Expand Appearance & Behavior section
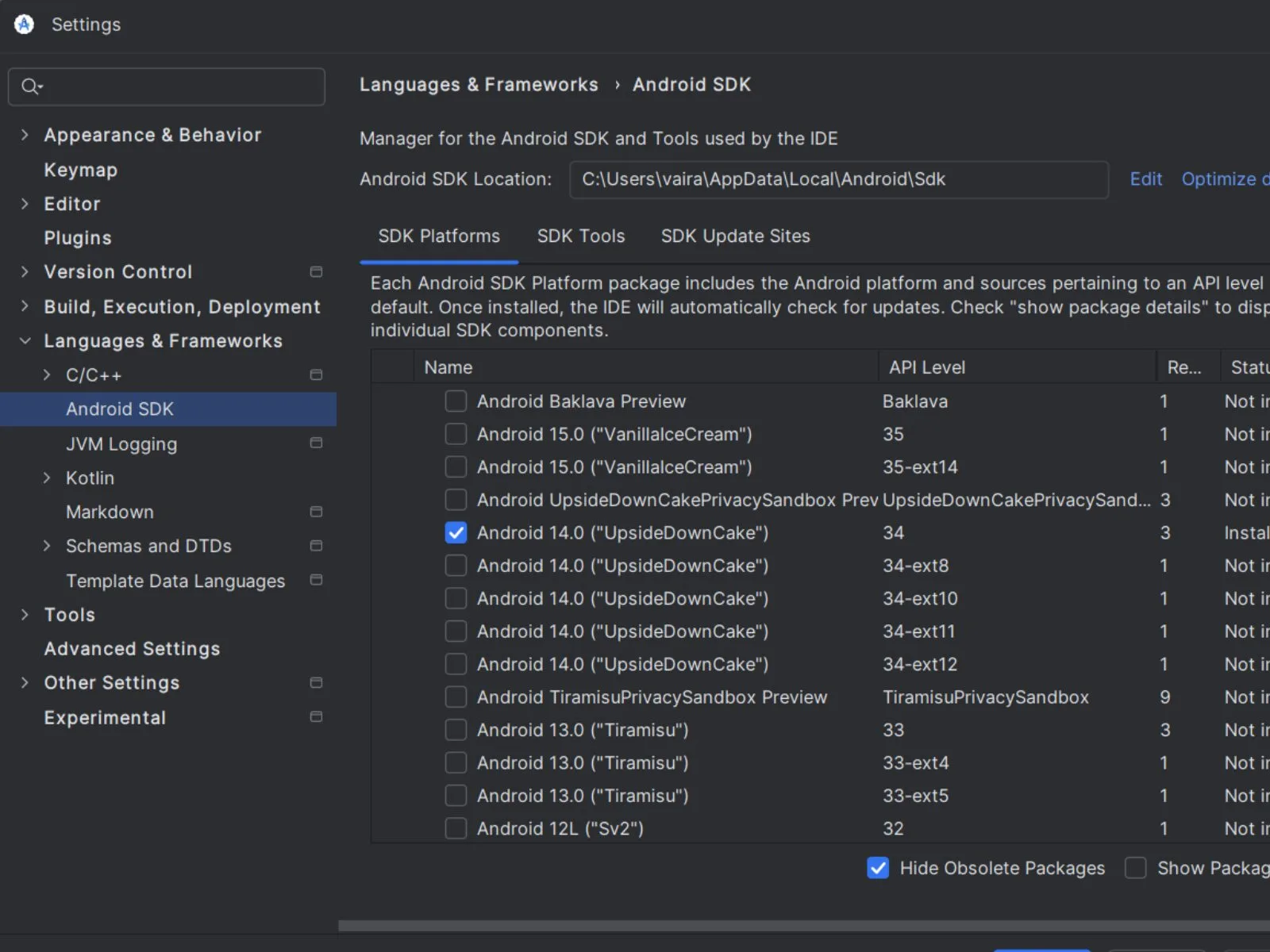The width and height of the screenshot is (1270, 952). click(x=25, y=135)
